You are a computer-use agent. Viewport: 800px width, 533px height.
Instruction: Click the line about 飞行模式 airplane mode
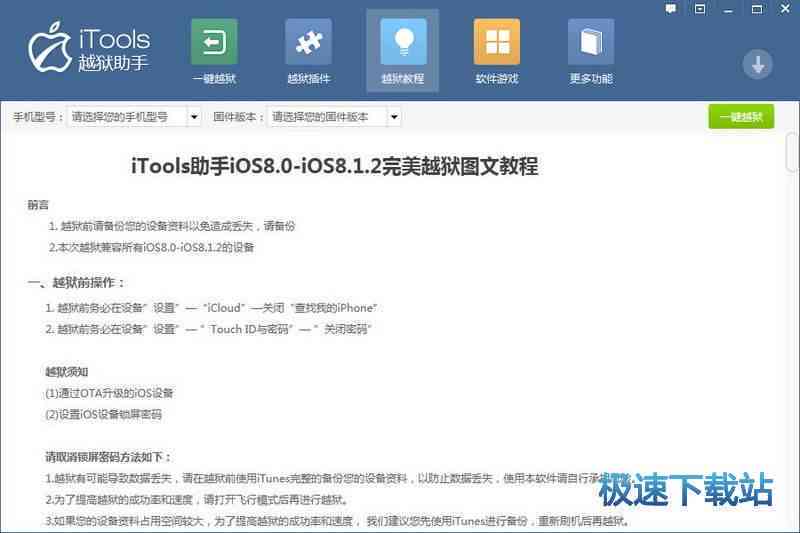pyautogui.click(x=196, y=499)
